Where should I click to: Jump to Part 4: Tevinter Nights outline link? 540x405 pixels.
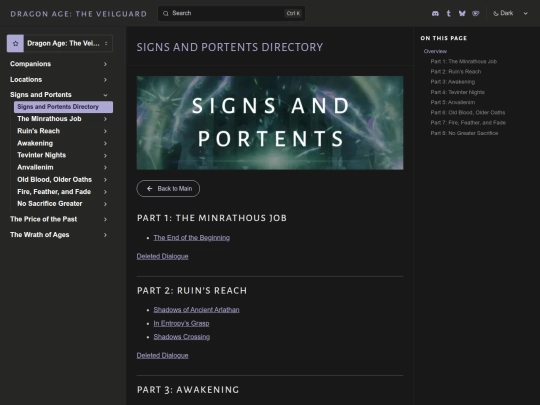457,92
